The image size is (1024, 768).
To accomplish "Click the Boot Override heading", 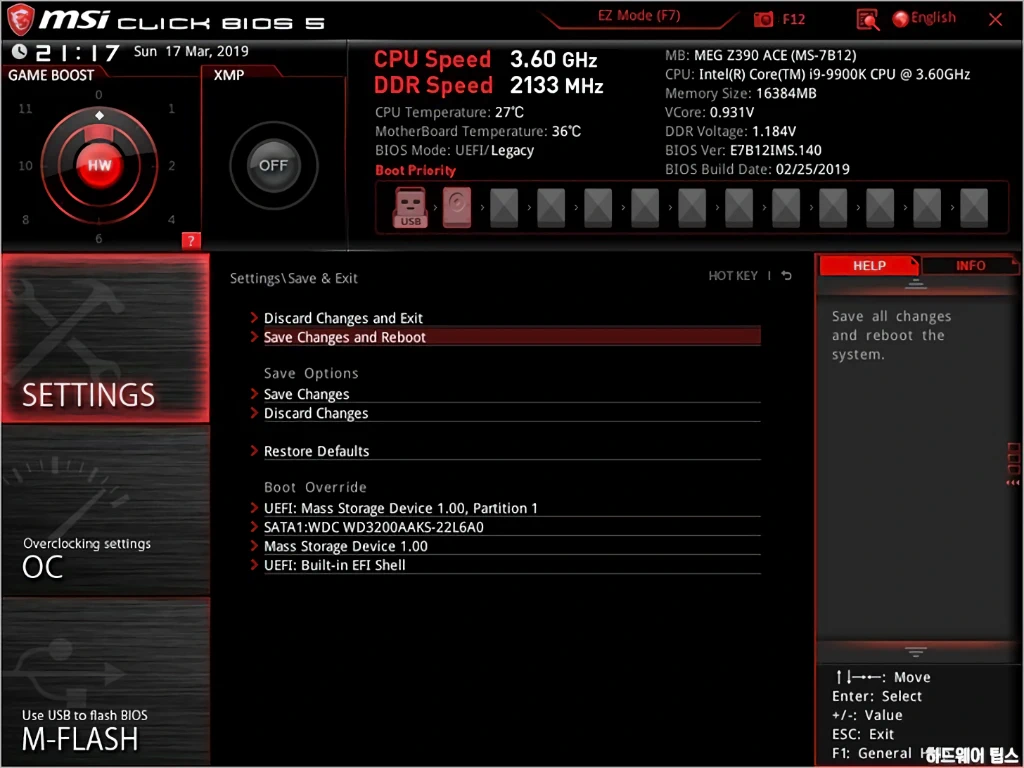I will 315,487.
